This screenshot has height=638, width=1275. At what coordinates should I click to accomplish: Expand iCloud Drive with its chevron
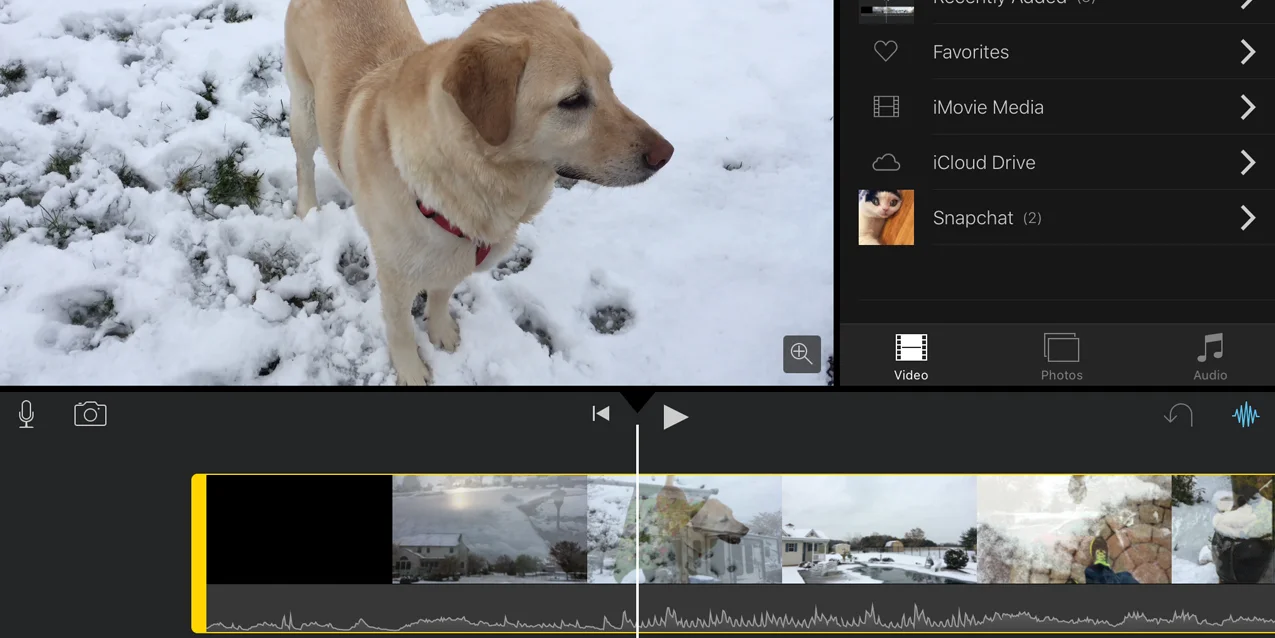(1248, 162)
